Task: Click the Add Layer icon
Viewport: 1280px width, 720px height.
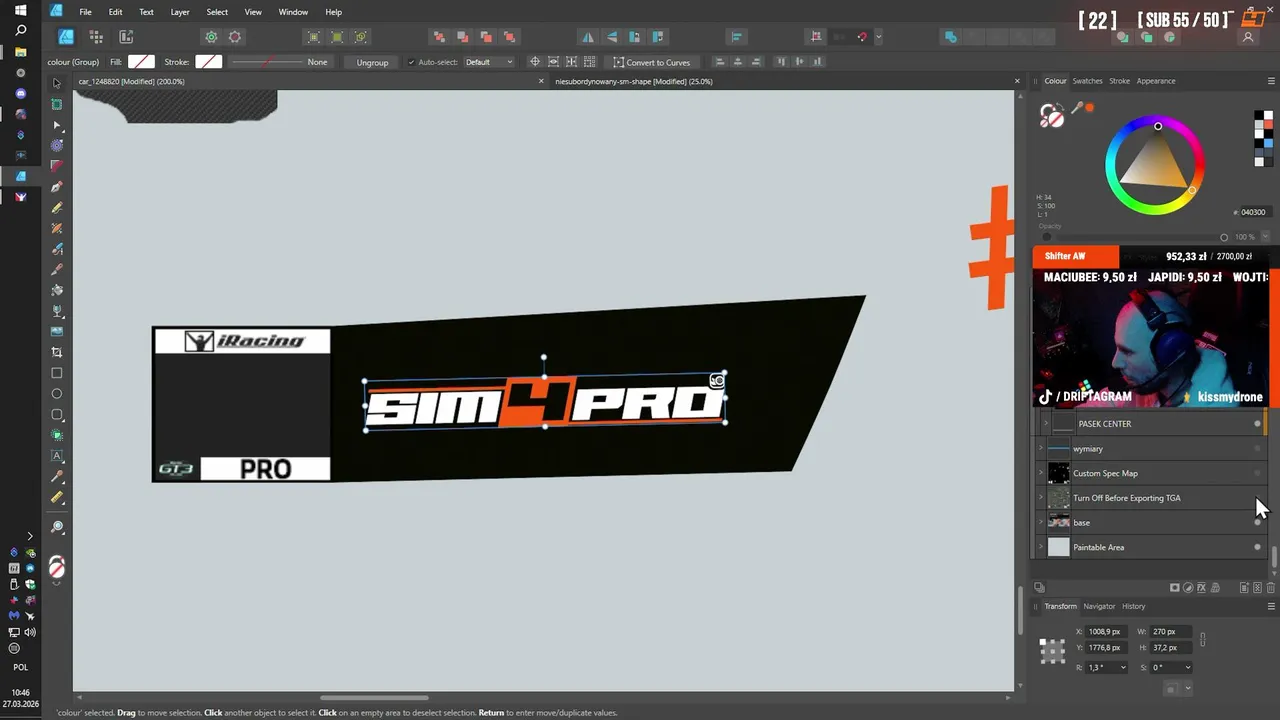Action: pyautogui.click(x=1244, y=588)
